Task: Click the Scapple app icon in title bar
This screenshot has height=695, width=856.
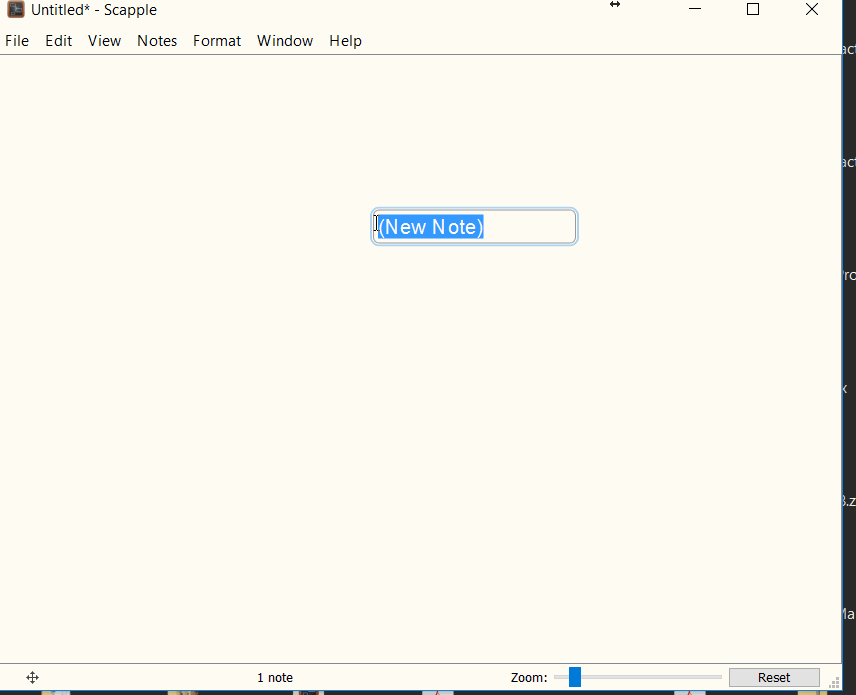Action: coord(16,9)
